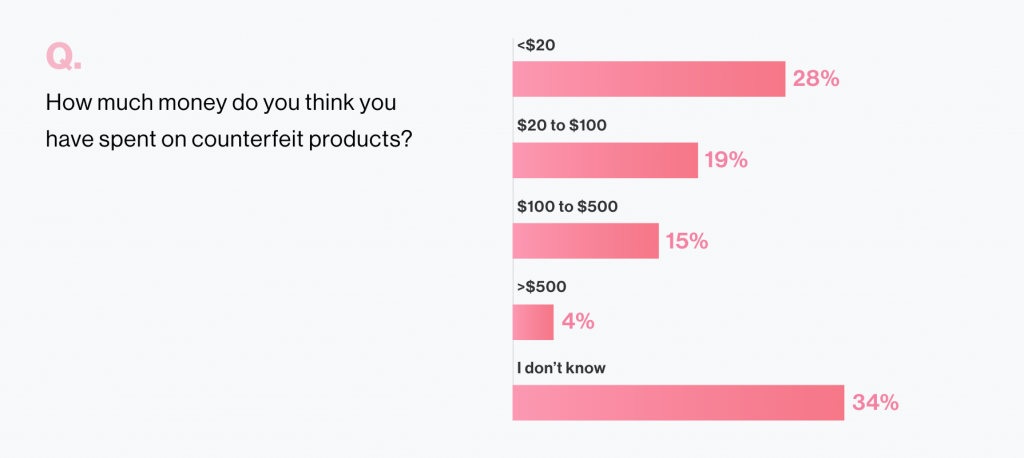The width and height of the screenshot is (1024, 458).
Task: Click the $20 to $100 category label
Action: coord(562,125)
